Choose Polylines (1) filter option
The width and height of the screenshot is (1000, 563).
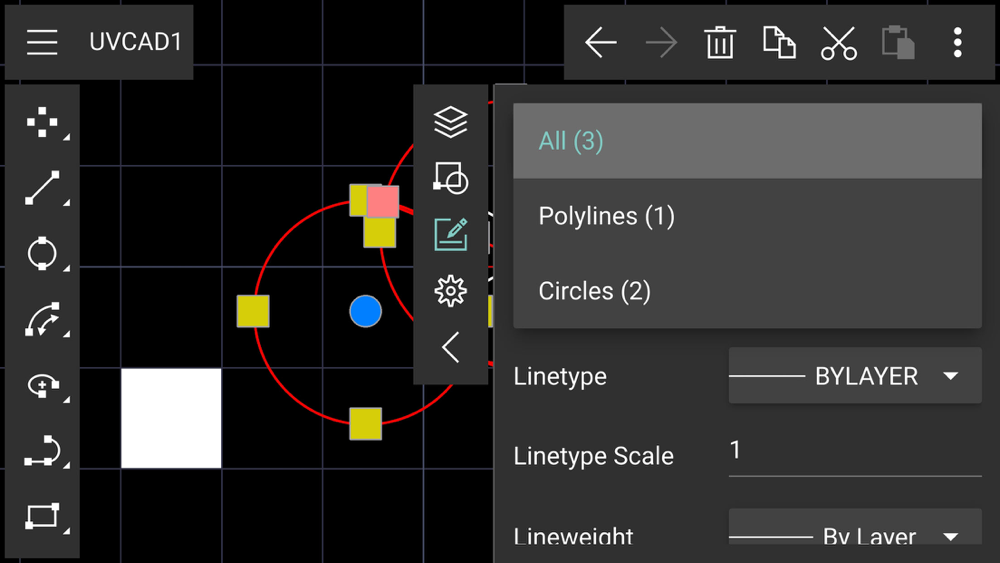pos(747,216)
